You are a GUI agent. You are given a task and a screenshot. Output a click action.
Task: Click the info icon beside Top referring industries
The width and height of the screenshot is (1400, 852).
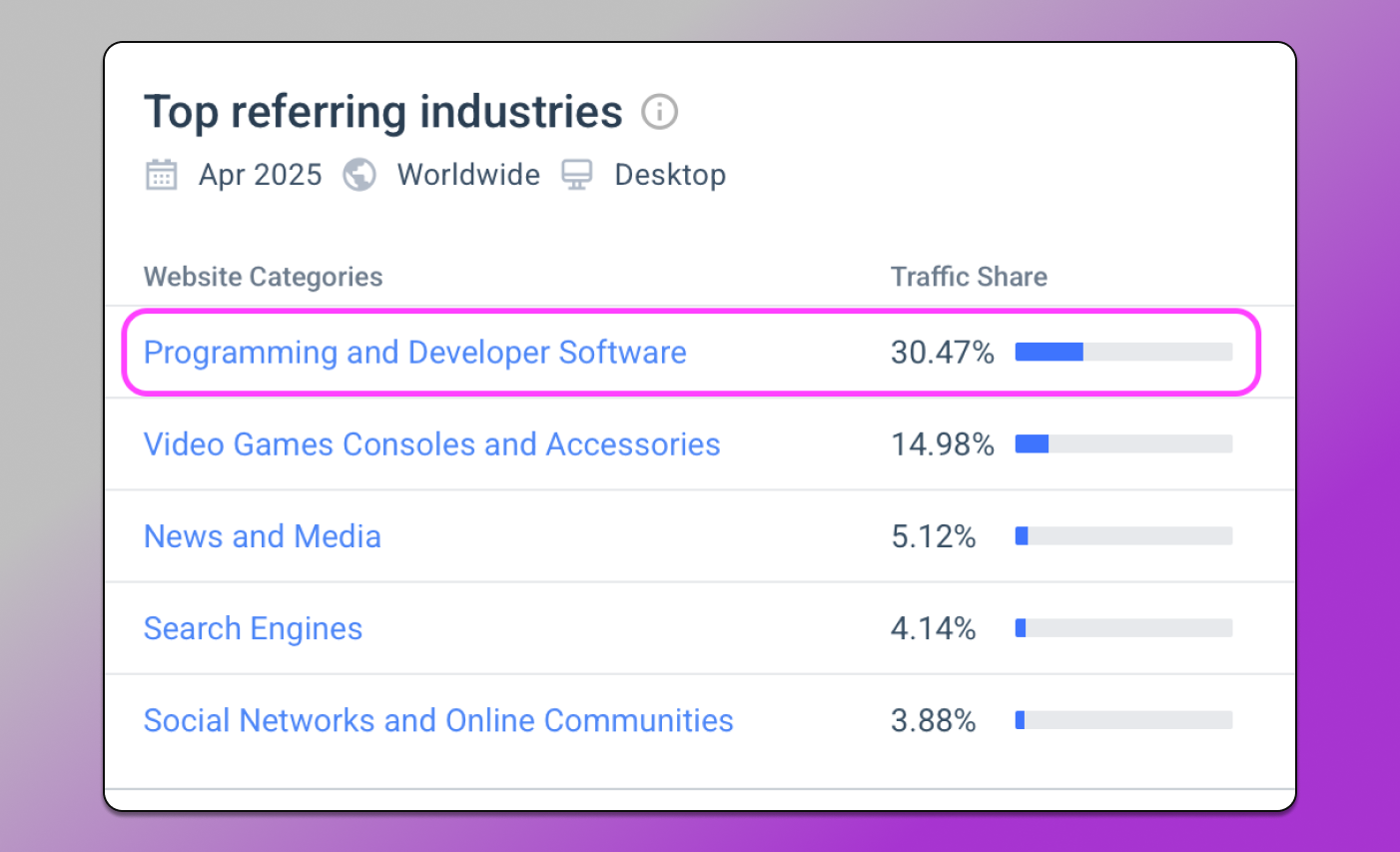[659, 112]
